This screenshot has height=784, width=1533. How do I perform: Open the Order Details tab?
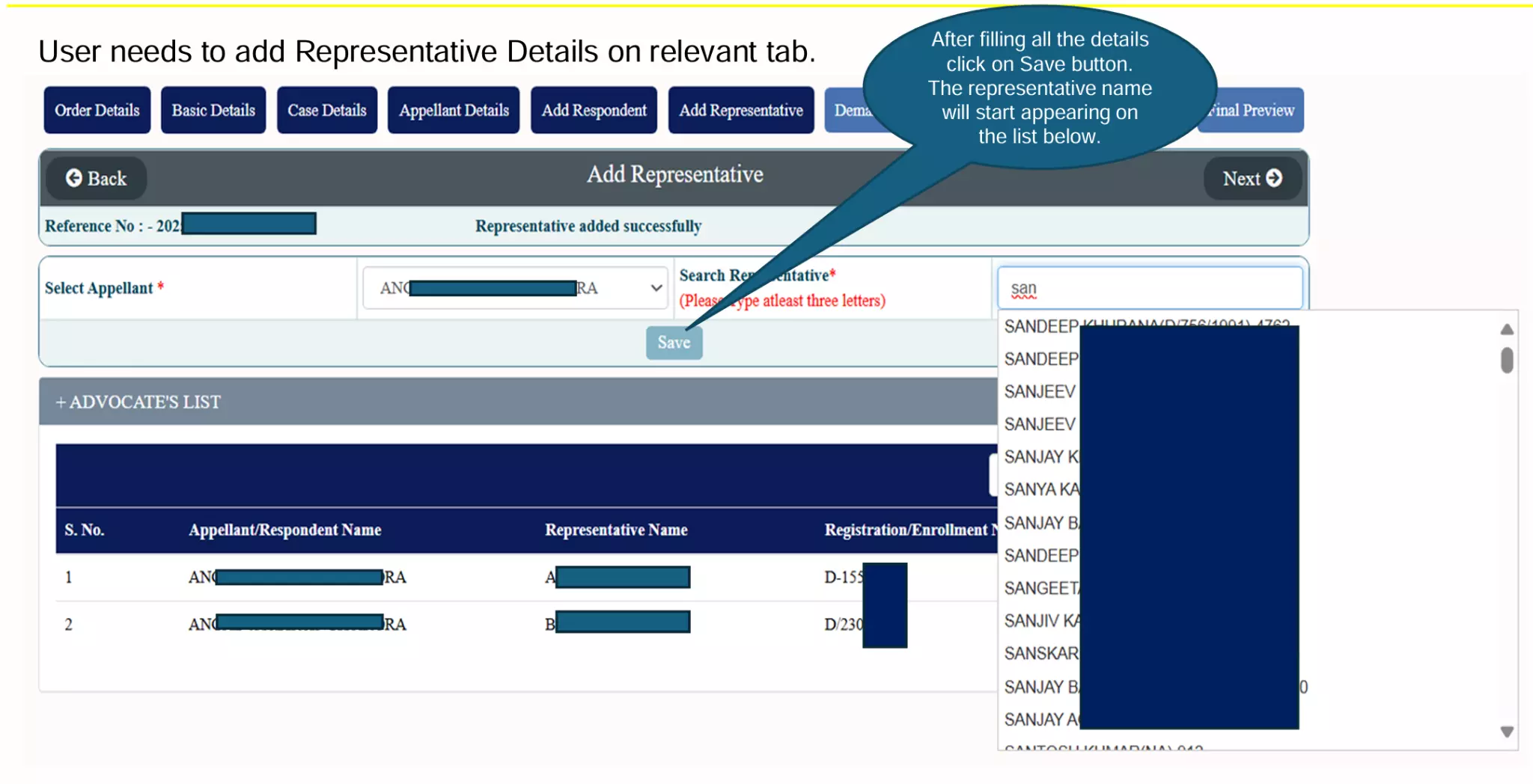(x=97, y=111)
